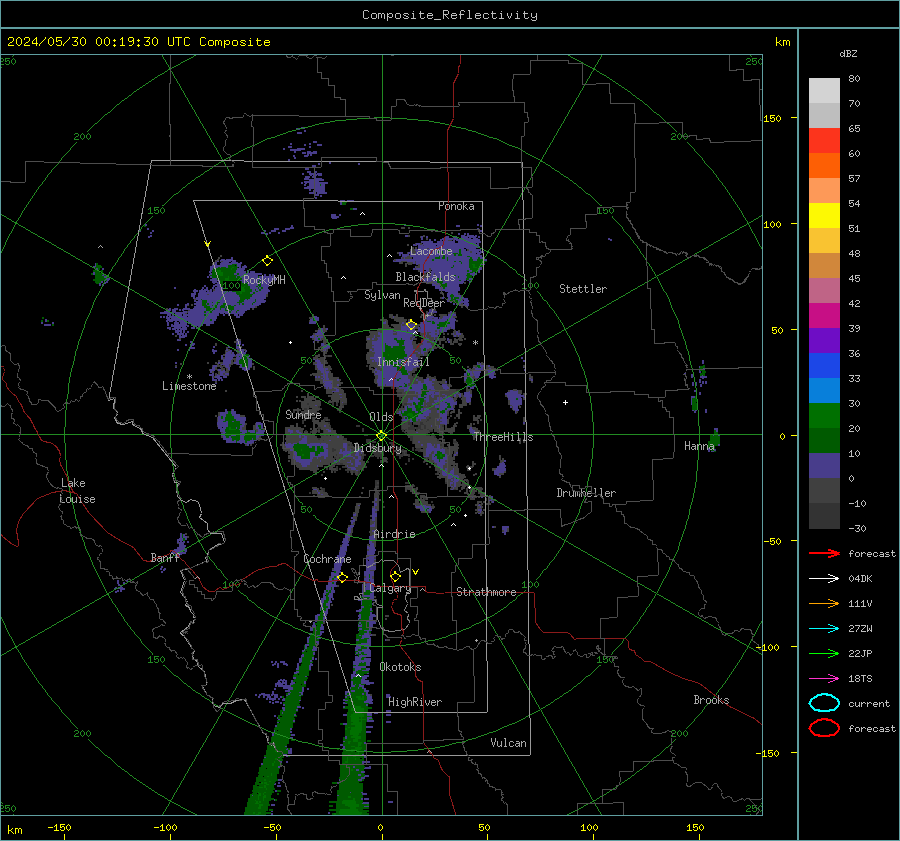The height and width of the screenshot is (841, 900).
Task: Click the Lacombe city label
Action: (431, 251)
